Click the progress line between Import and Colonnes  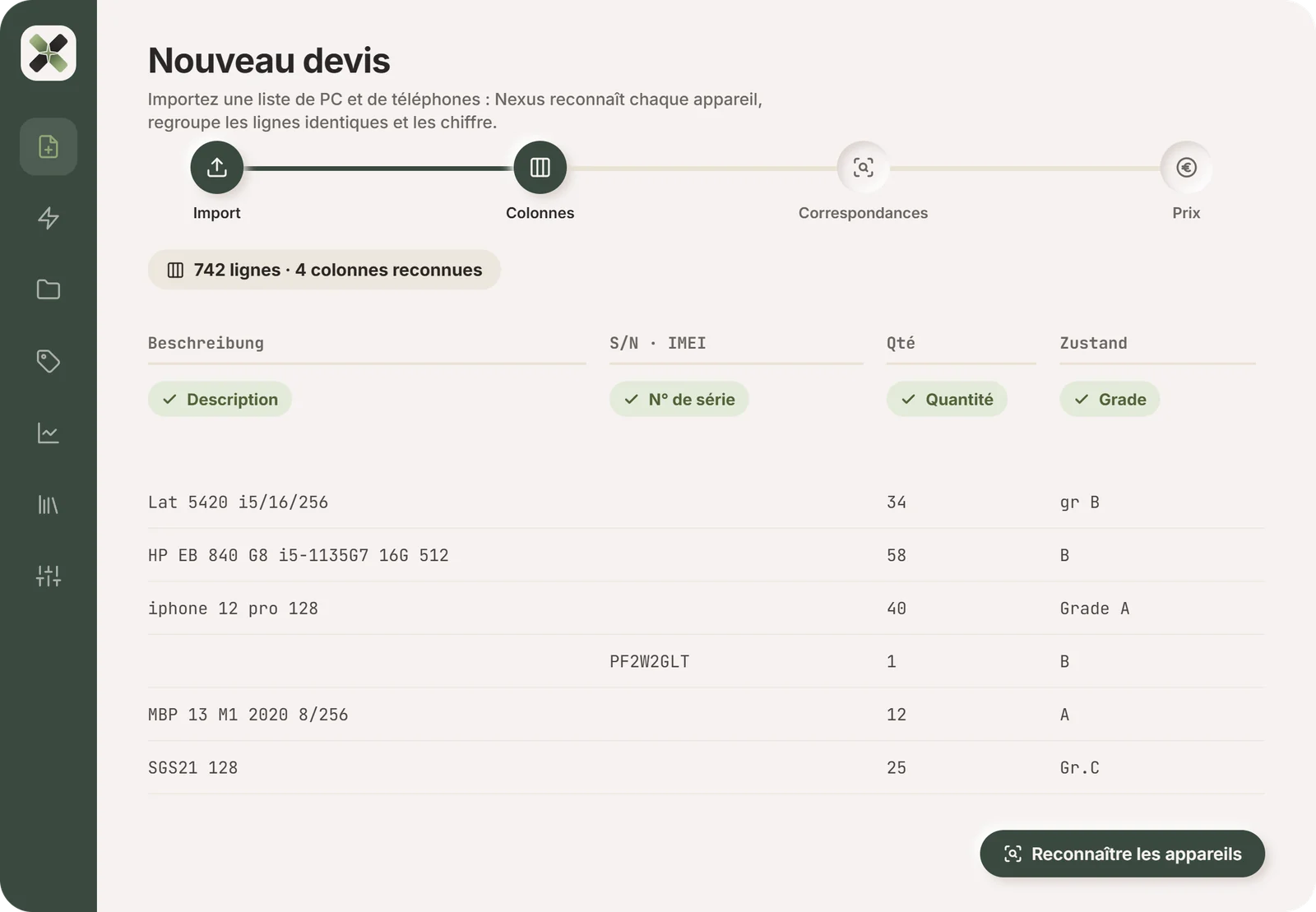pyautogui.click(x=378, y=169)
